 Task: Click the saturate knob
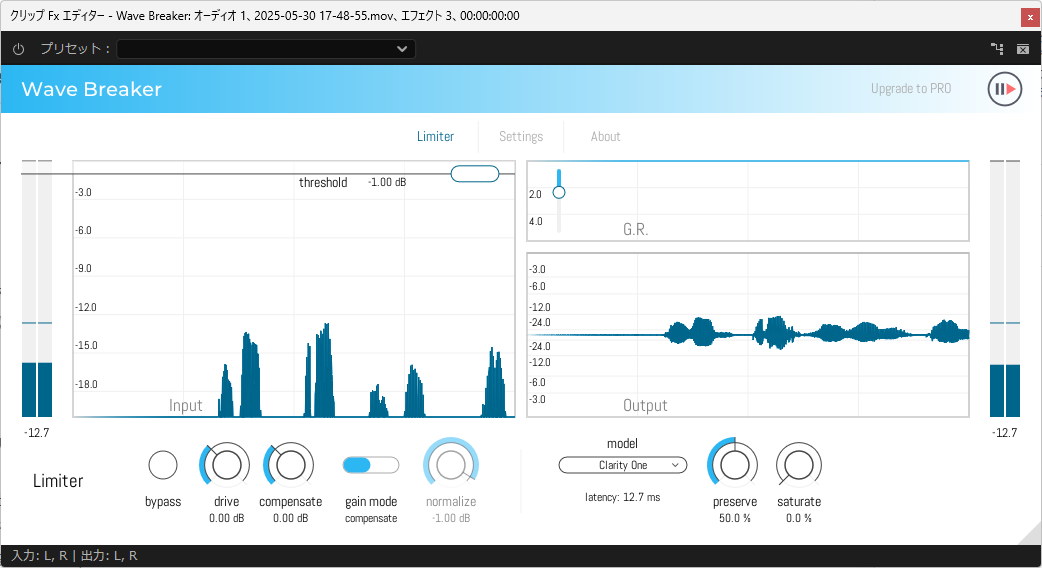point(798,465)
